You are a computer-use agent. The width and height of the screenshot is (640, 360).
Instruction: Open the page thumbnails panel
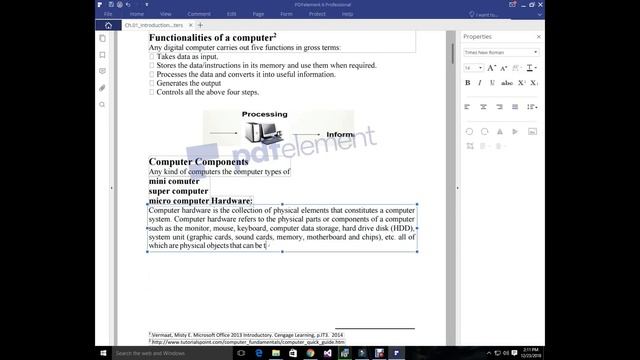click(x=102, y=38)
